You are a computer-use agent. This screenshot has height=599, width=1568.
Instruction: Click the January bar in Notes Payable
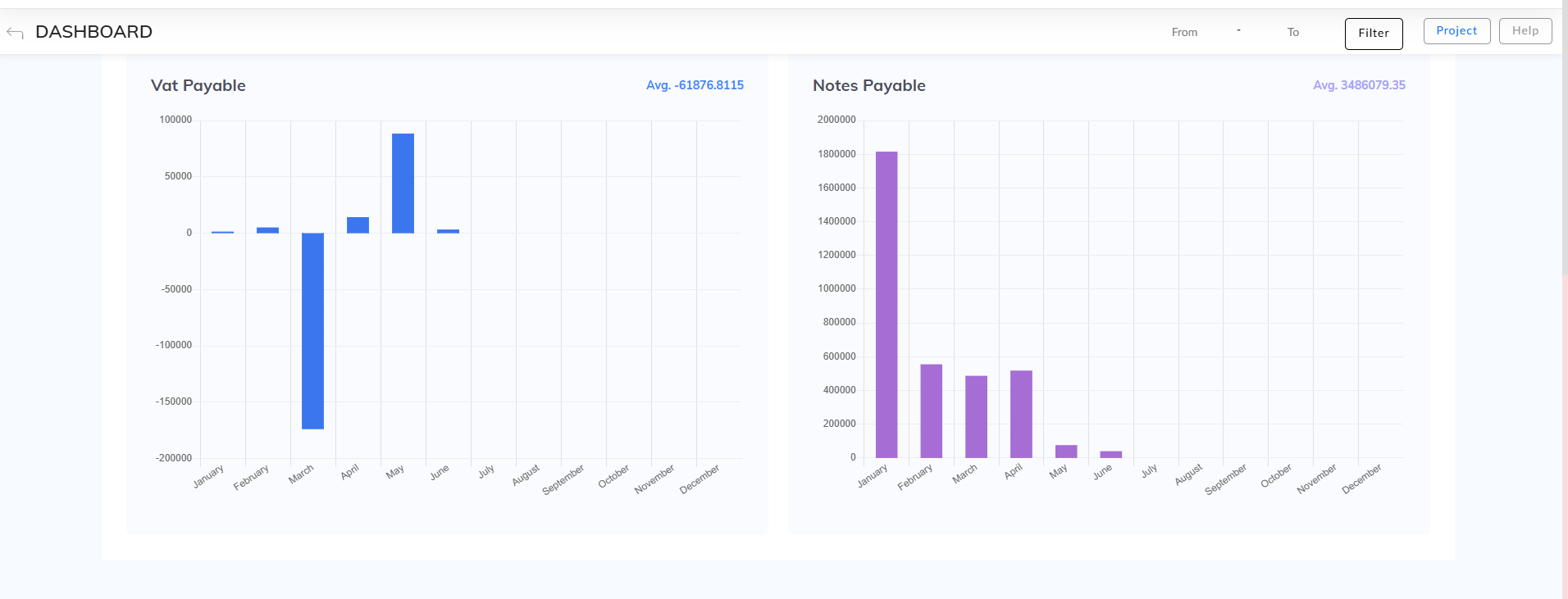coord(887,304)
